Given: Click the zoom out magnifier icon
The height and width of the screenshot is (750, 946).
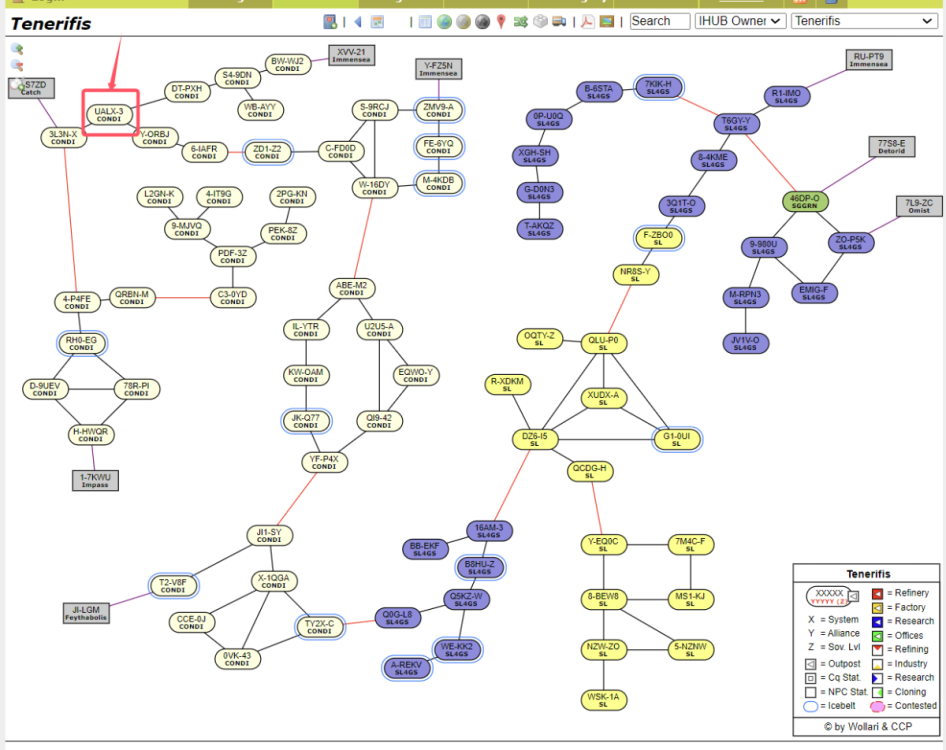Looking at the screenshot, I should pos(17,65).
